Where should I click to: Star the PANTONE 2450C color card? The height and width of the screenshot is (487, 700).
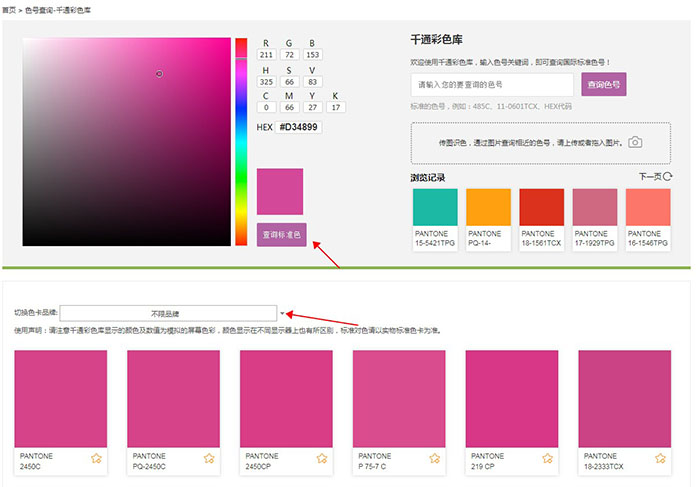pyautogui.click(x=96, y=459)
